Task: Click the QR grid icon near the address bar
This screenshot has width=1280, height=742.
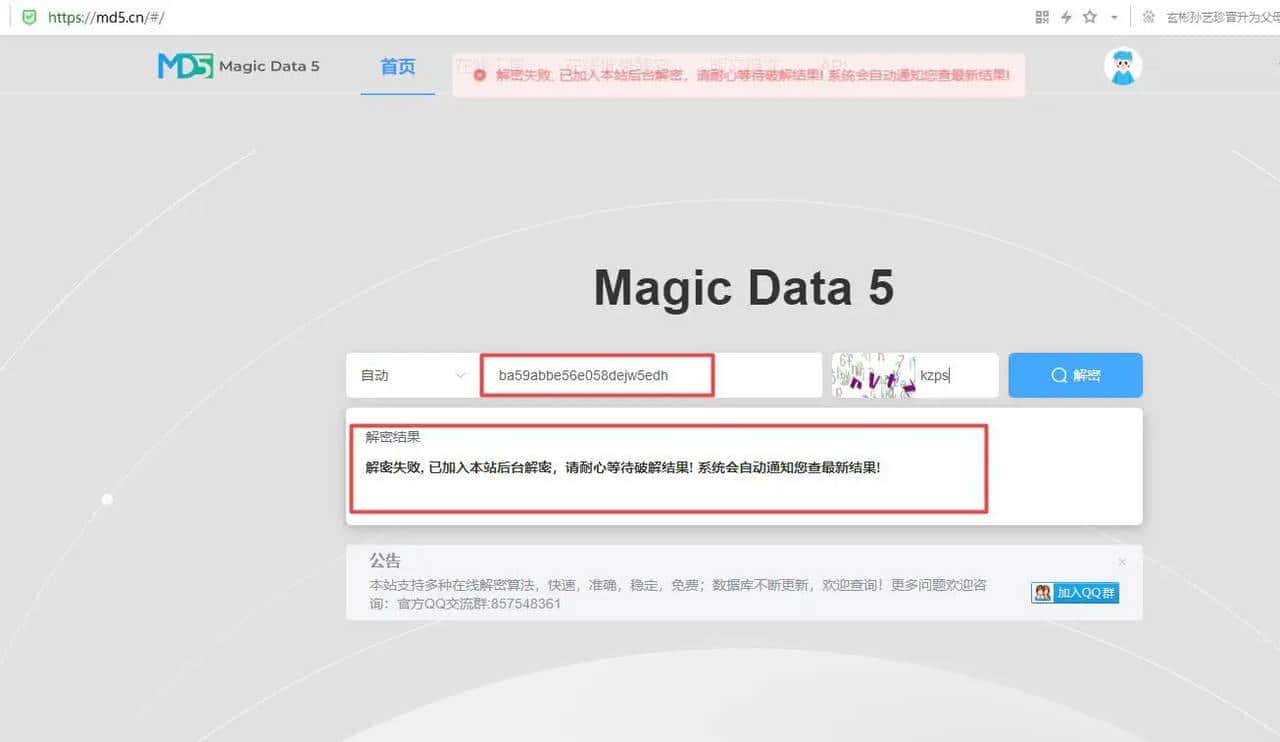Action: (x=1042, y=15)
